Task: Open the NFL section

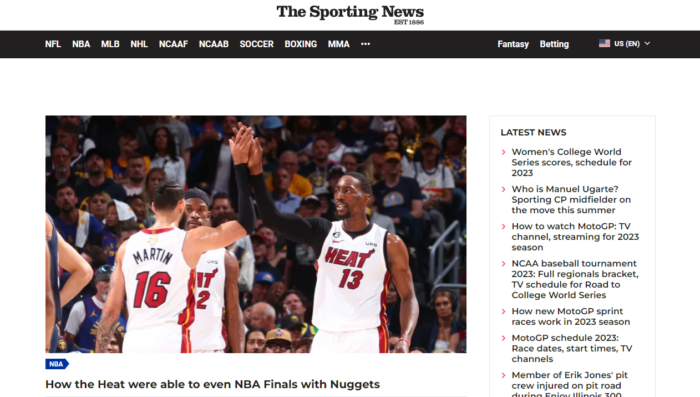Action: [53, 44]
